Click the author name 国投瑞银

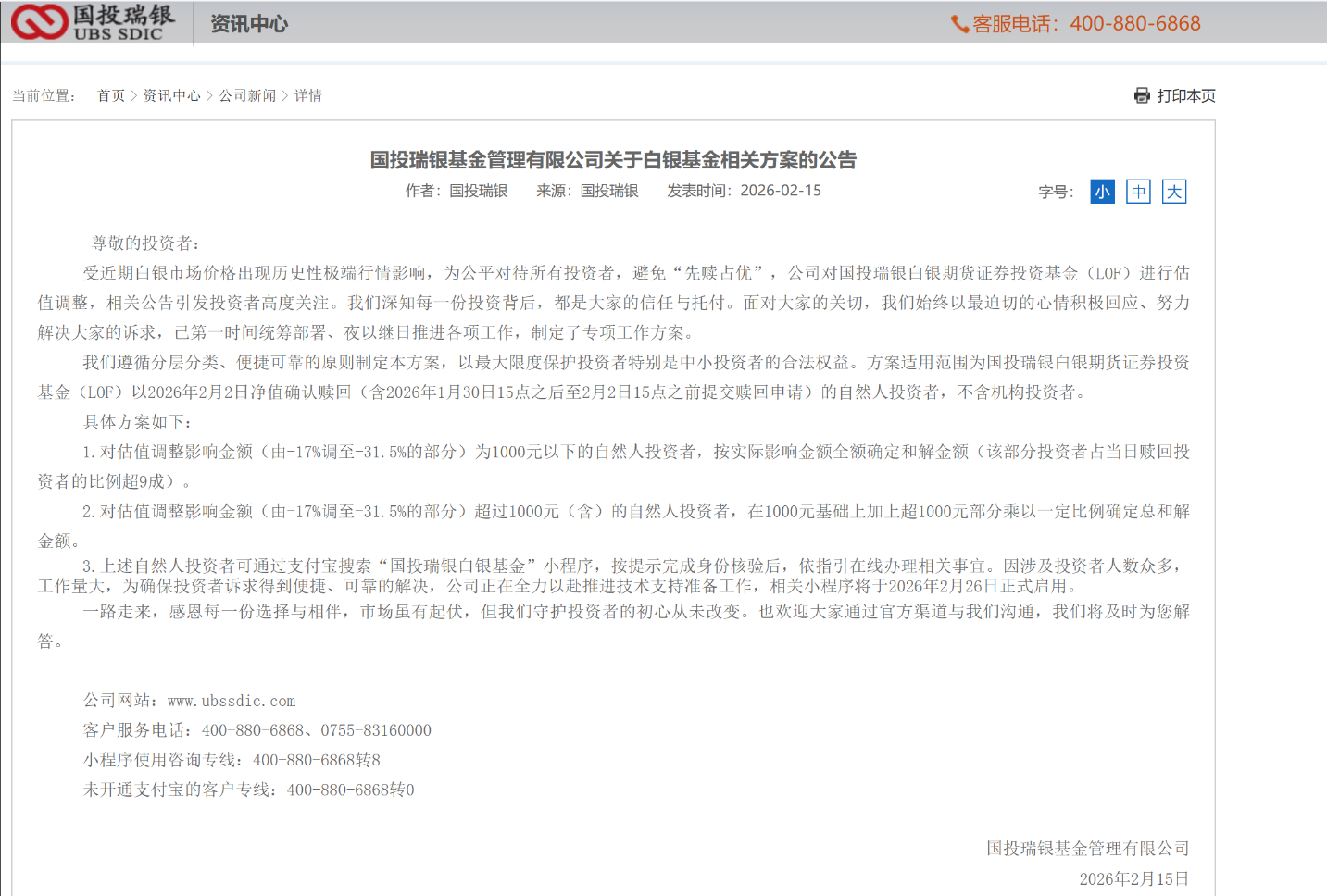476,191
